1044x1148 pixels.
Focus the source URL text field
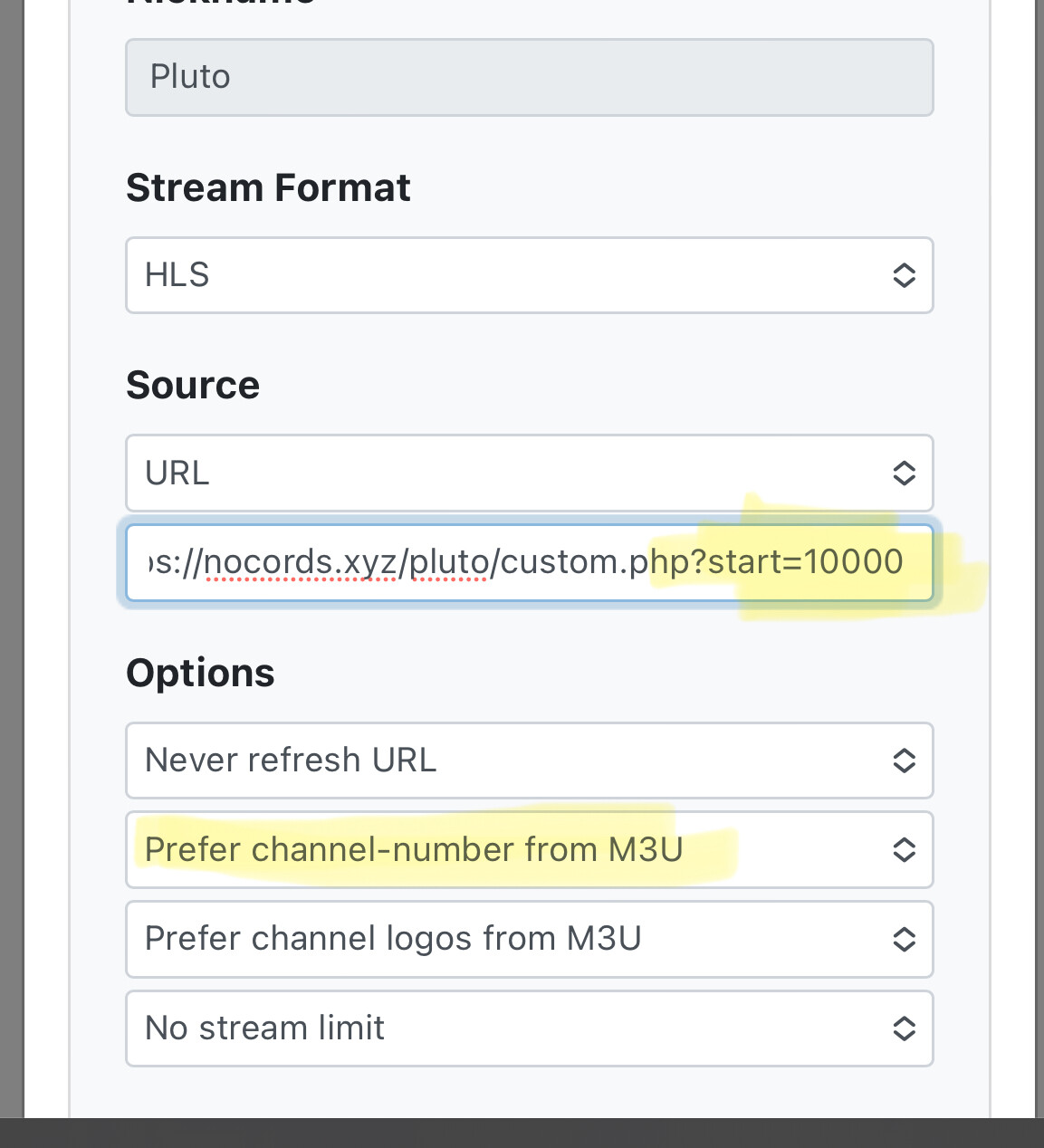pos(529,562)
